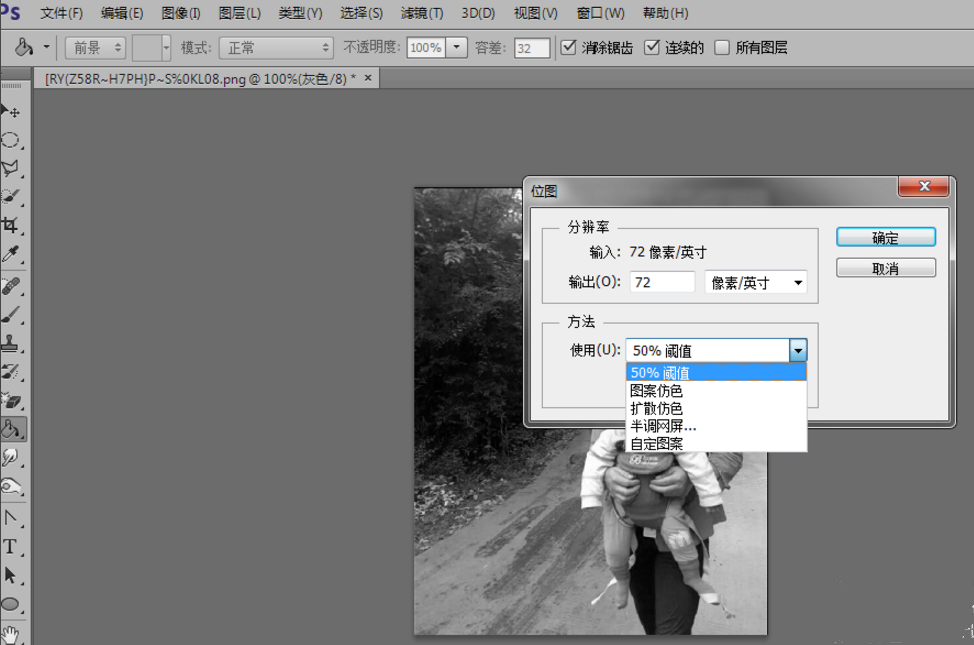Expand the 不透明度 value dropdown

[457, 47]
